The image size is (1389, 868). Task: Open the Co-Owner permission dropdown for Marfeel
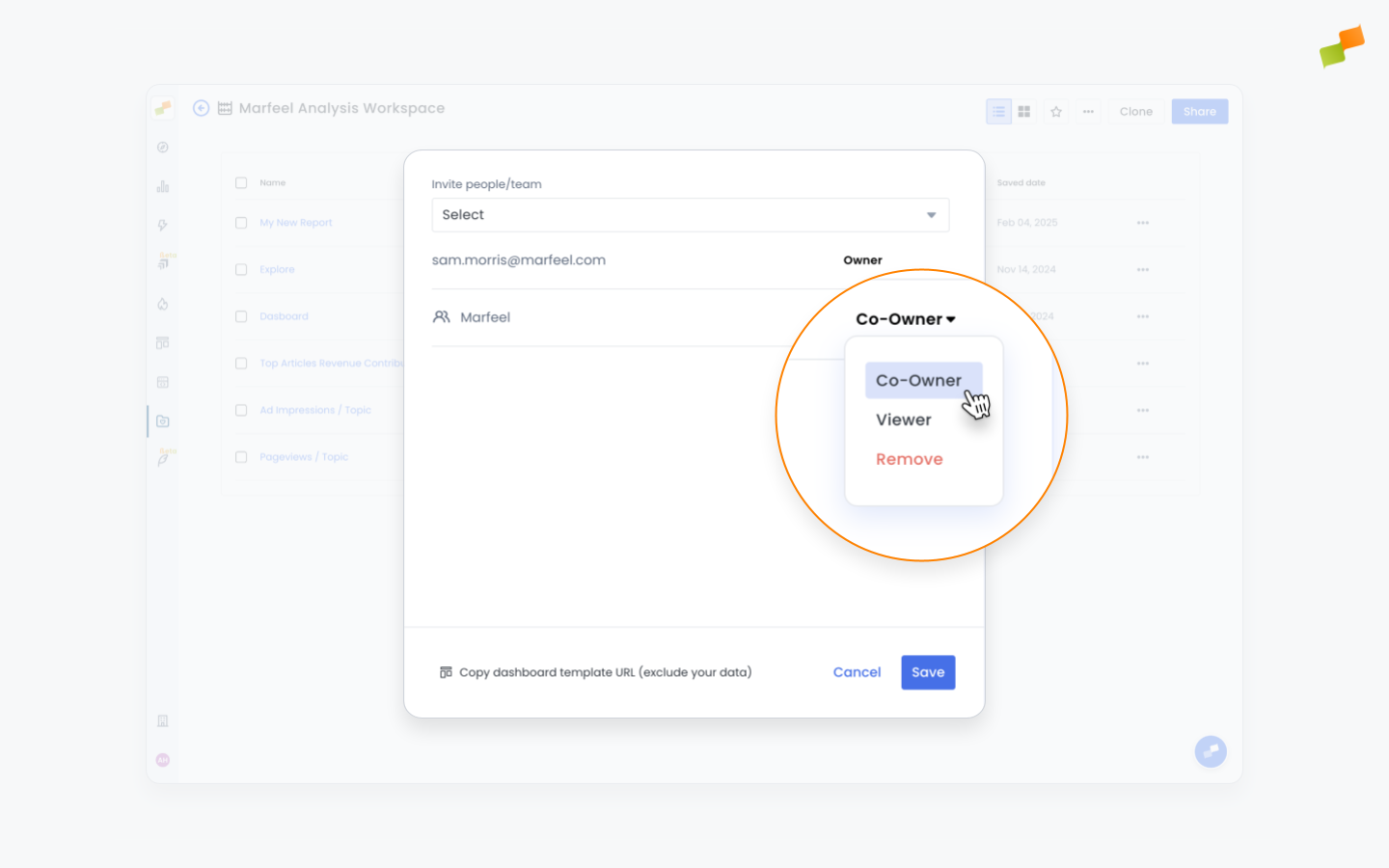click(905, 318)
